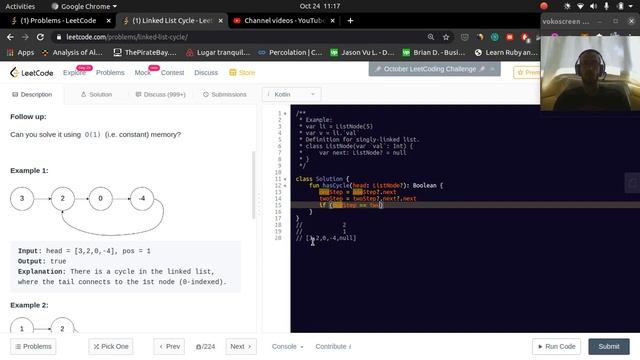Click the LeetCode logo

(31, 73)
